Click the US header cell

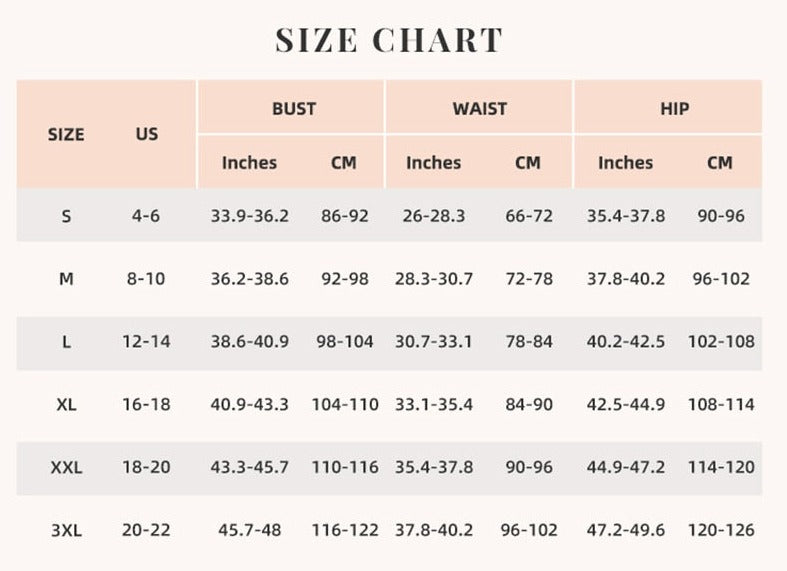[x=147, y=134]
